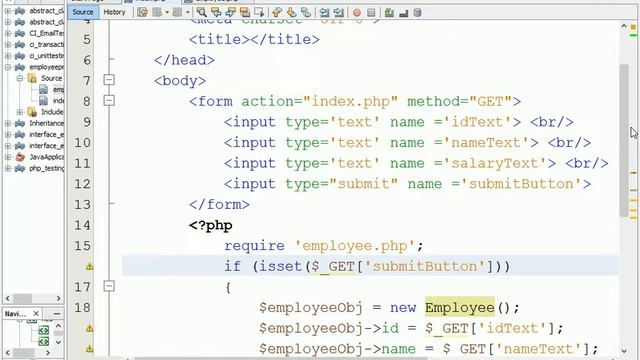
Task: Click the Last Edit location icon
Action: coord(142,12)
